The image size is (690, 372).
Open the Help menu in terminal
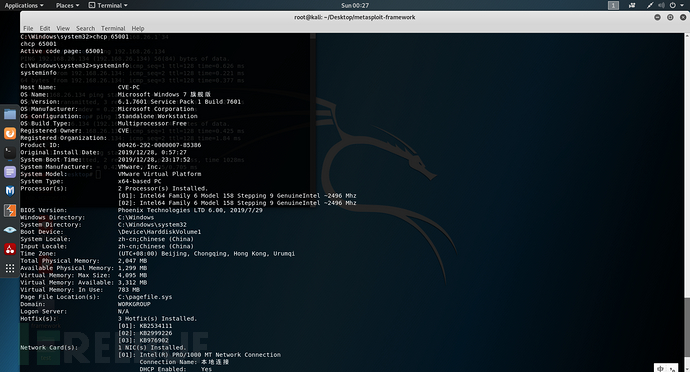[138, 28]
